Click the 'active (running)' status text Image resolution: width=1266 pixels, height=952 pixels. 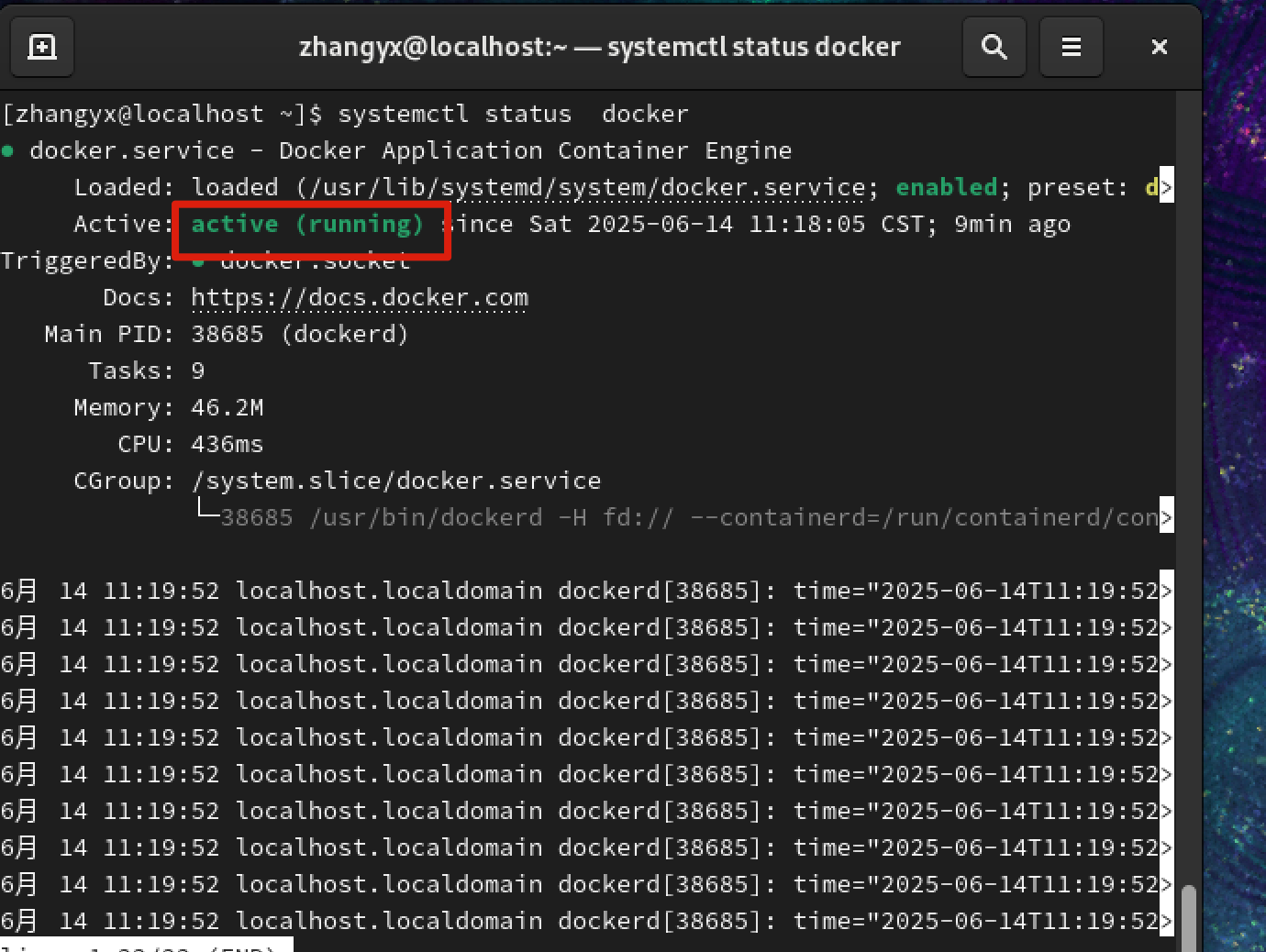(x=307, y=225)
